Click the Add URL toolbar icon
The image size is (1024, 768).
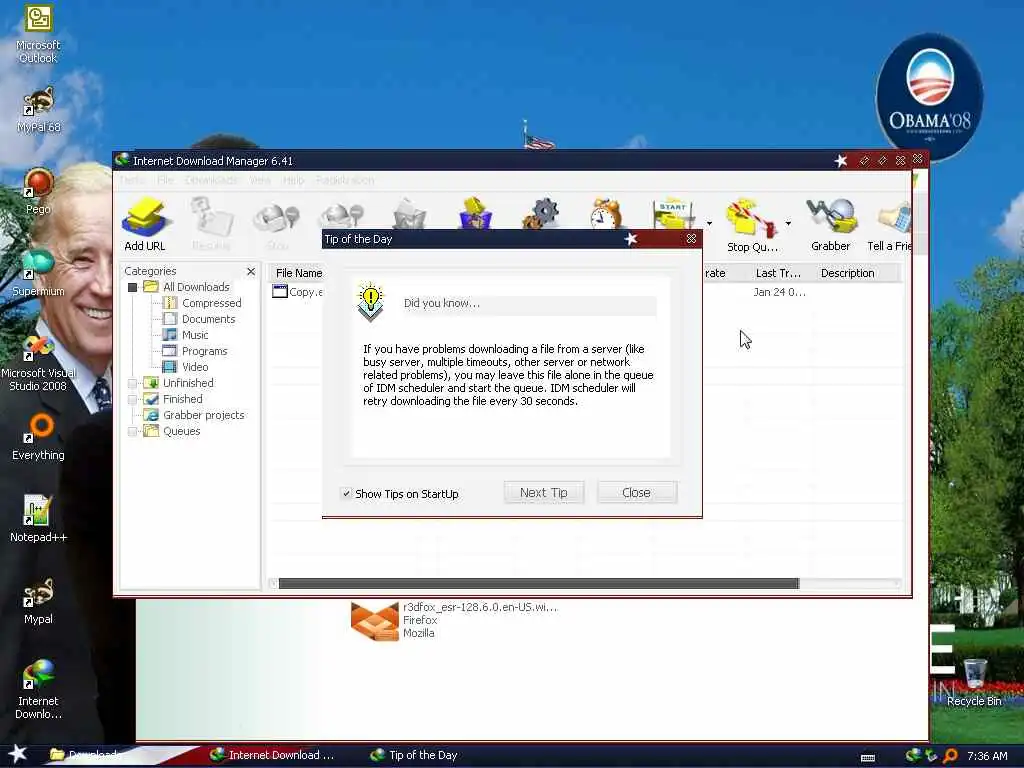click(x=144, y=224)
